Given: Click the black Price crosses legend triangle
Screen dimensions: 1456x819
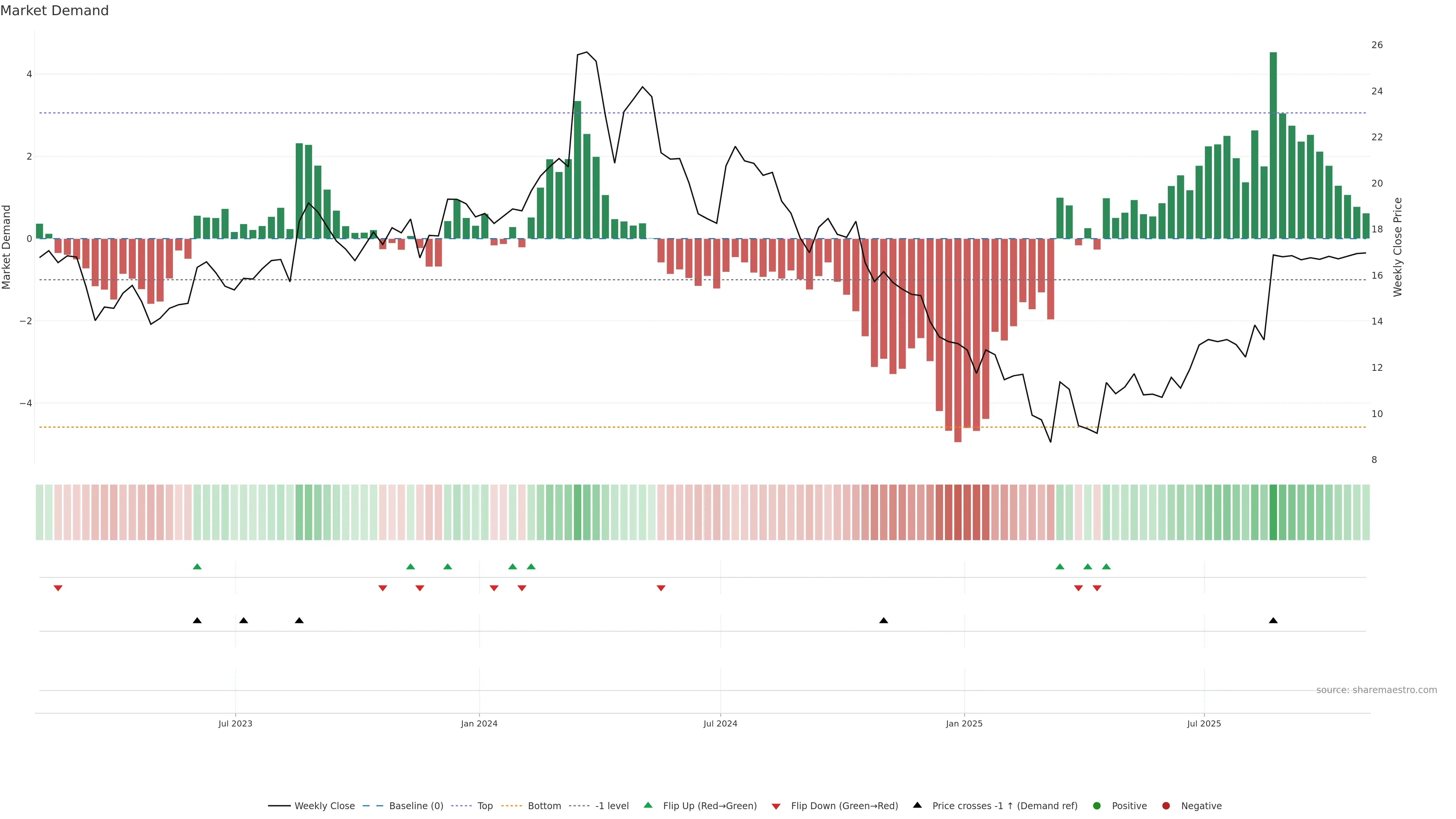Looking at the screenshot, I should pyautogui.click(x=917, y=805).
